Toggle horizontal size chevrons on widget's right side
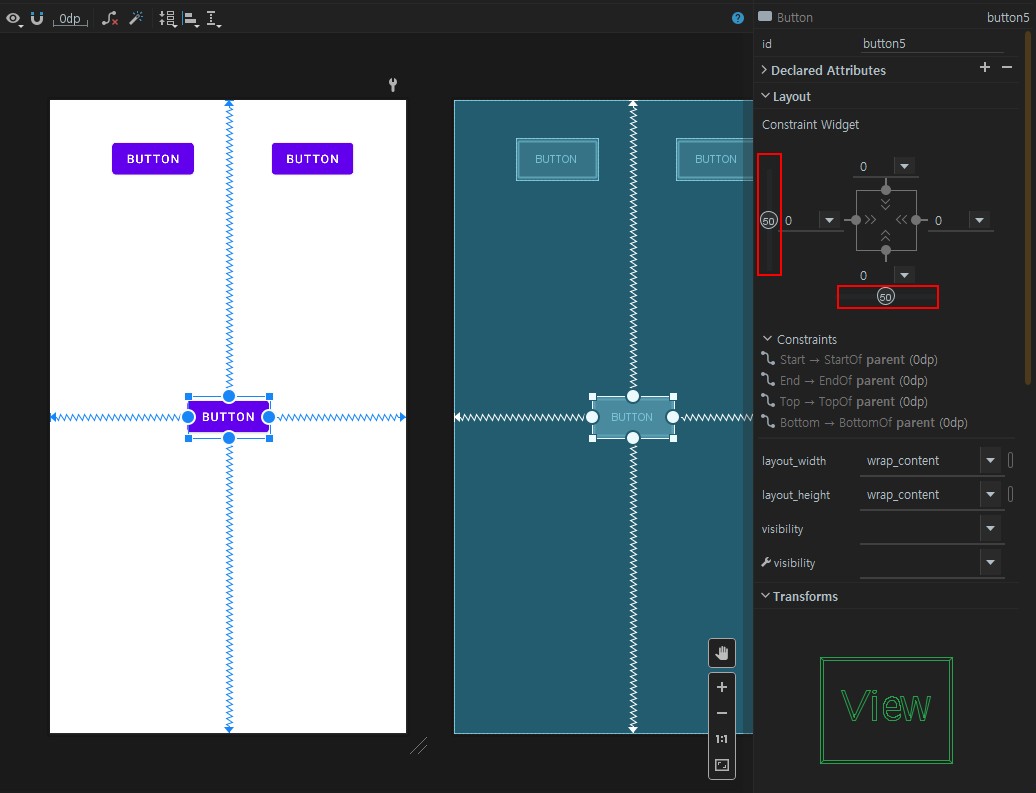This screenshot has height=793, width=1036. pyautogui.click(x=902, y=220)
